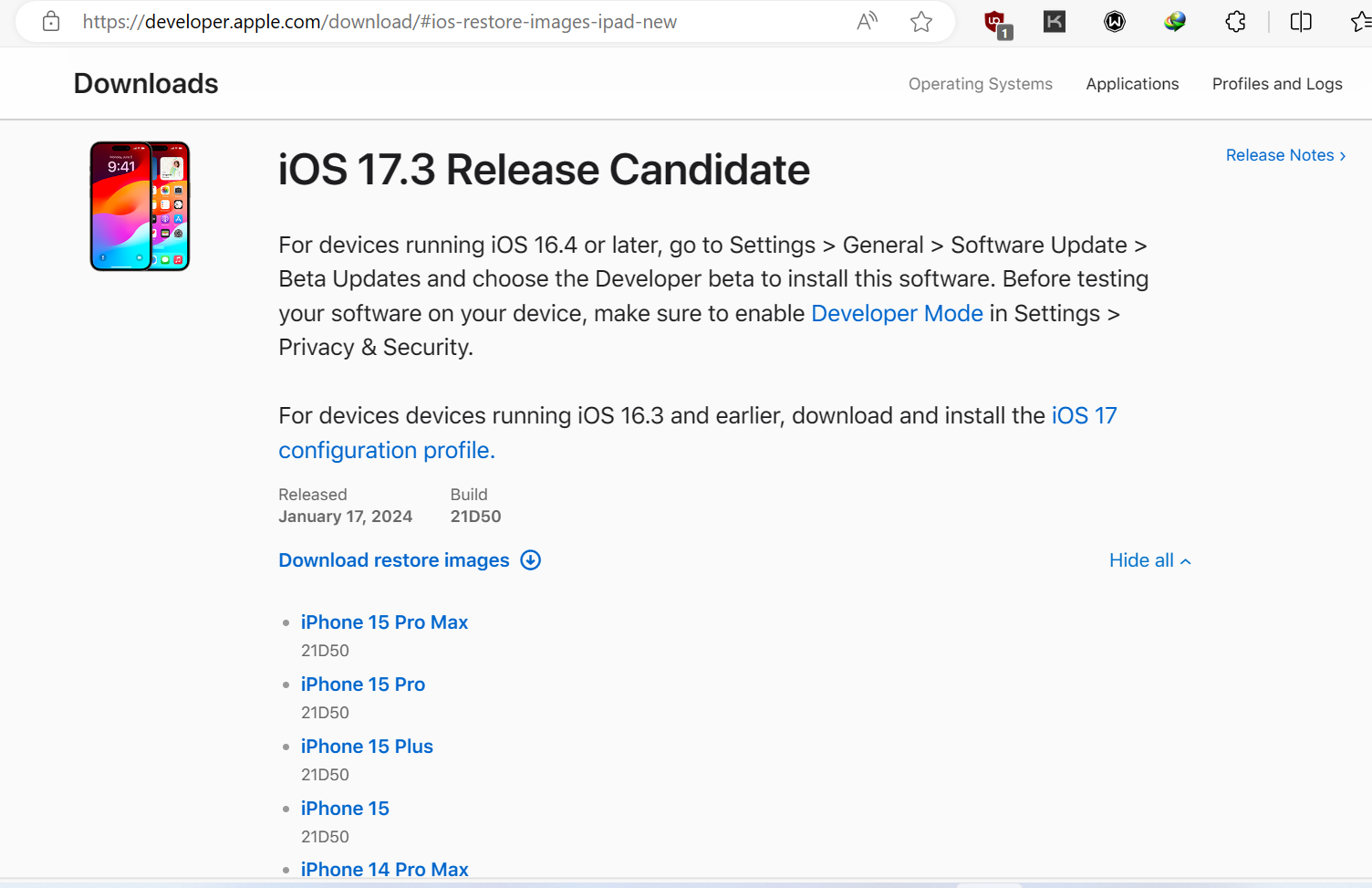
Task: Toggle split screen view icon
Action: [x=1301, y=22]
